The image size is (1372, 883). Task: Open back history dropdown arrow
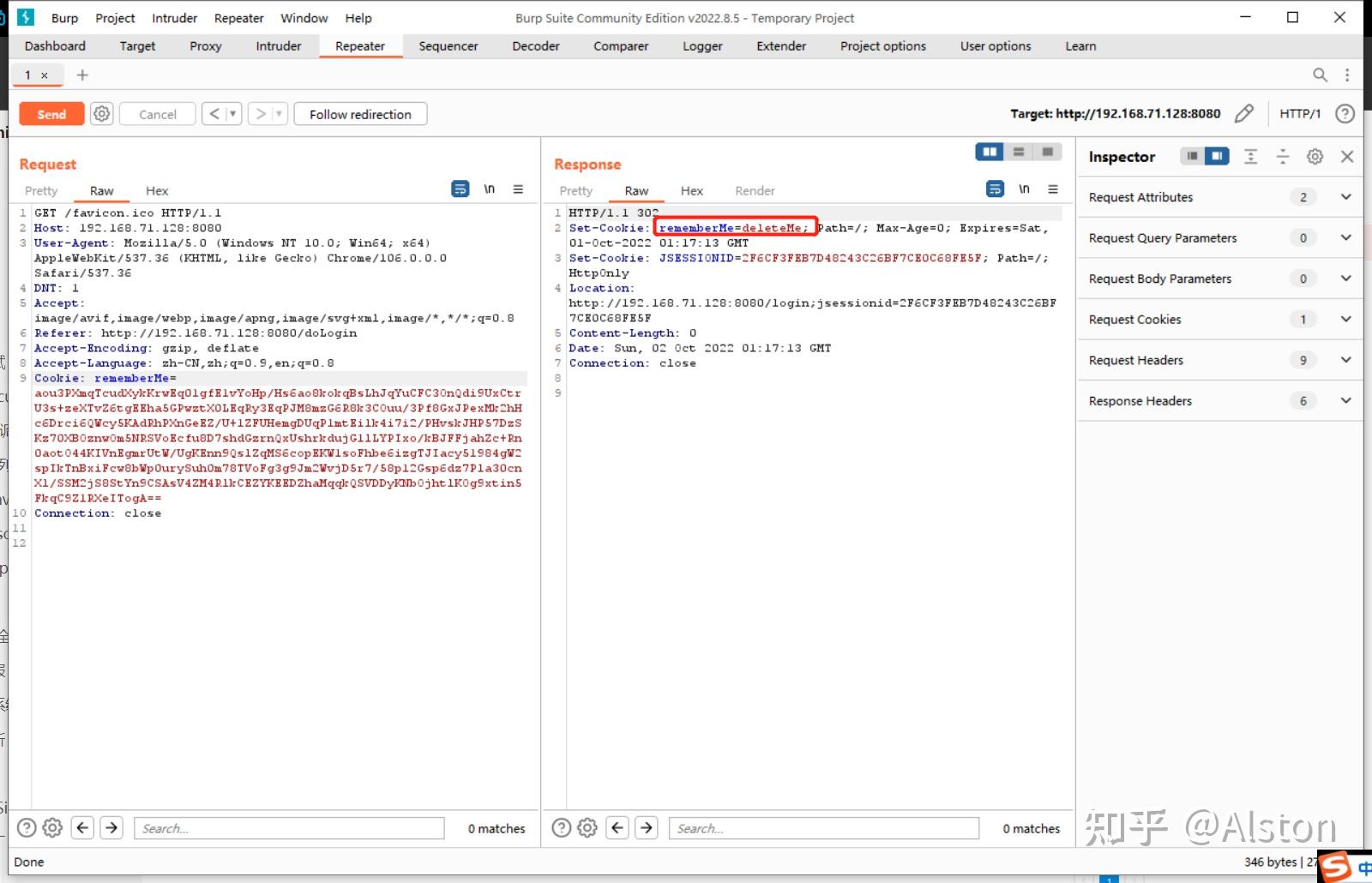pos(233,114)
